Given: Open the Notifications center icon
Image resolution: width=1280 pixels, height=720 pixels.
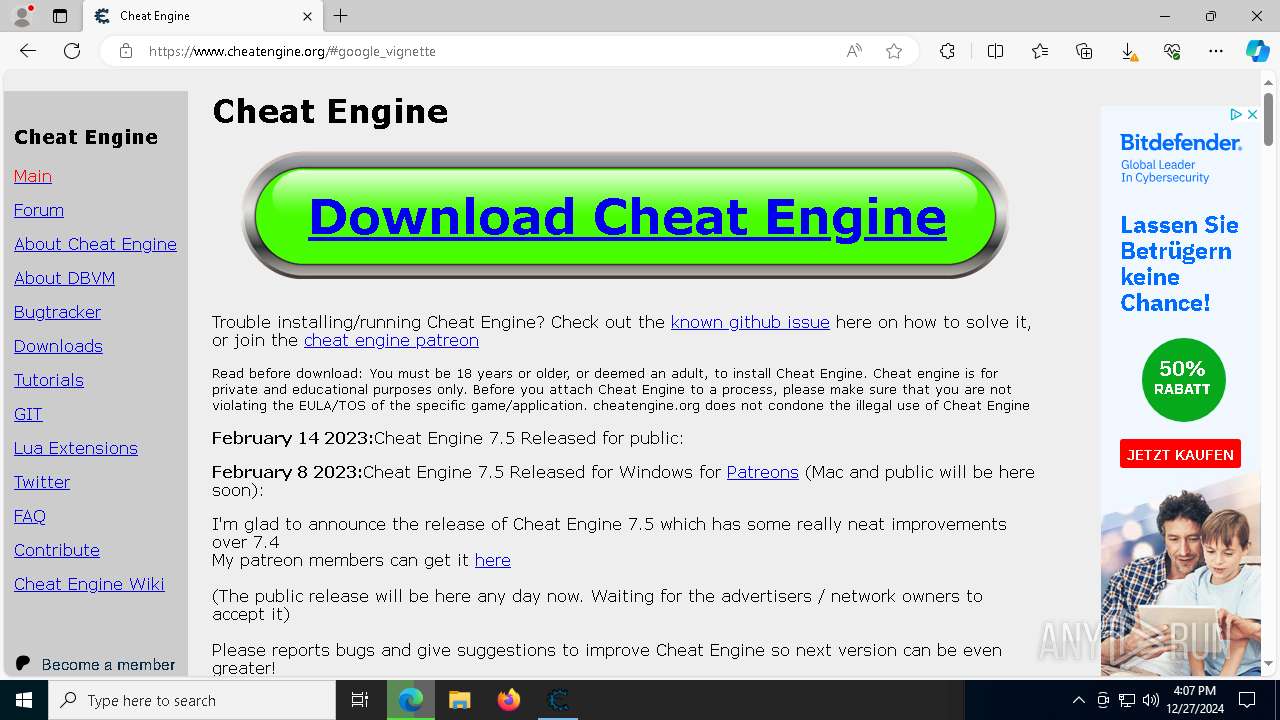Looking at the screenshot, I should pos(1247,700).
